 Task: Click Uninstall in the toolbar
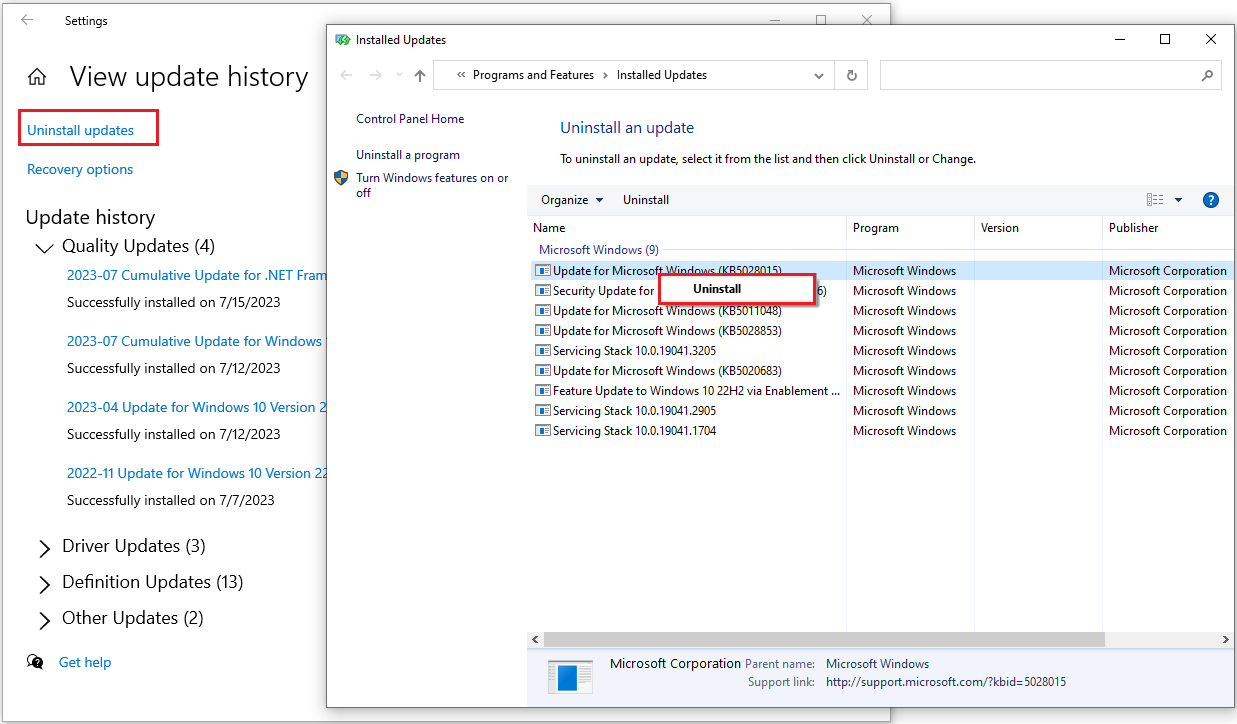[646, 200]
